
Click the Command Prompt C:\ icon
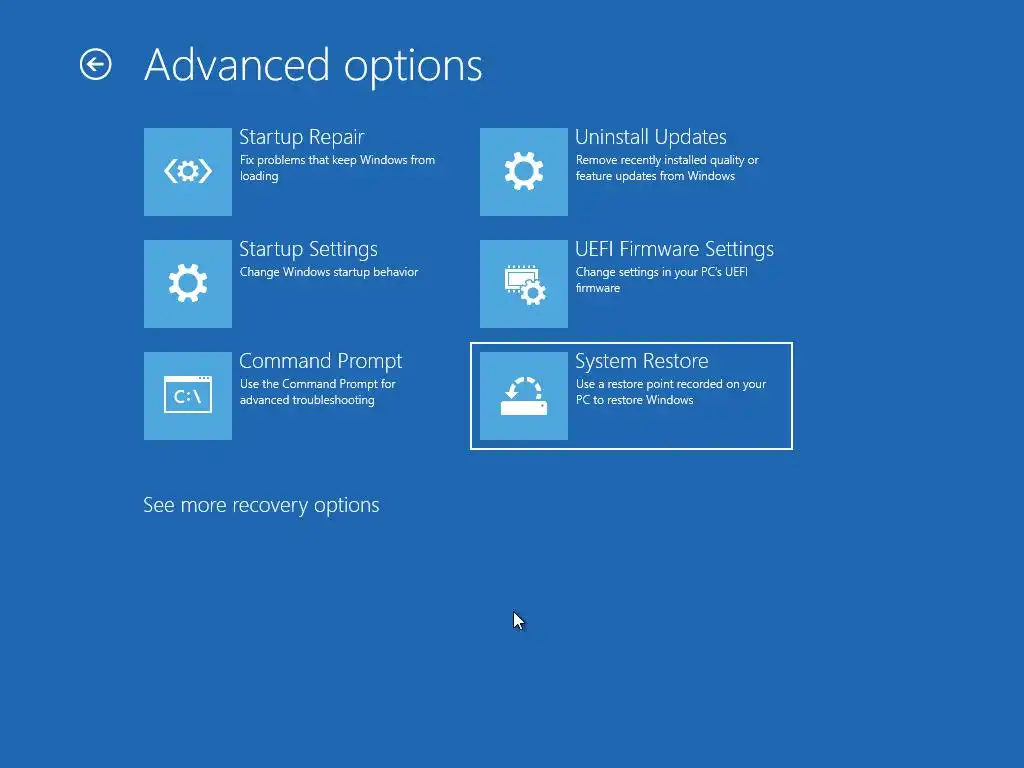point(188,396)
